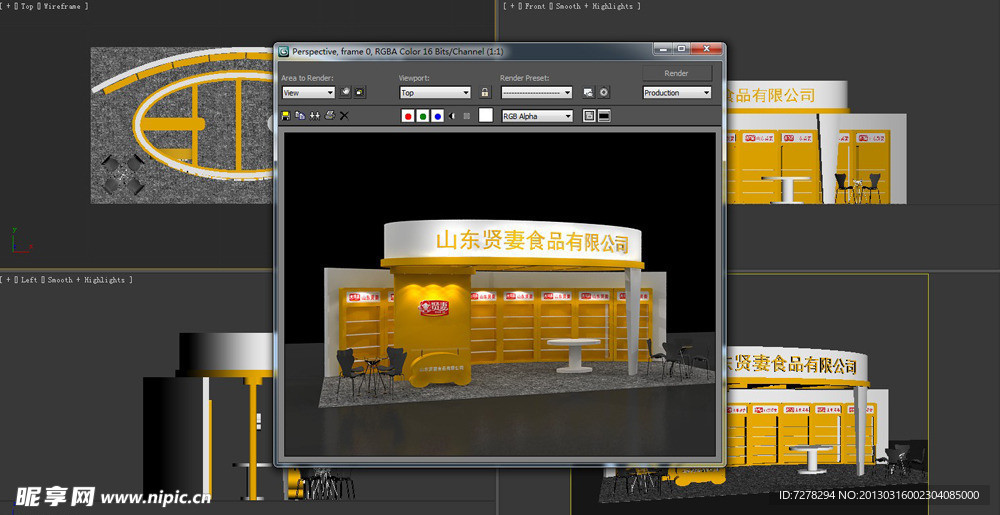This screenshot has height=515, width=1000.
Task: Click the Clone Rendered Frame Window icon
Action: (315, 116)
